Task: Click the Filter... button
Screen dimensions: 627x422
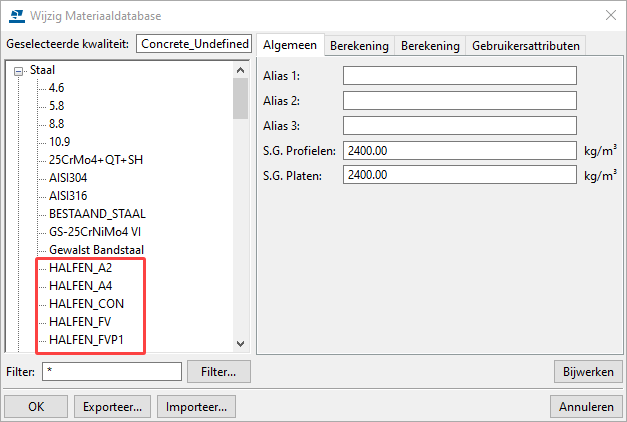Action: (x=219, y=372)
